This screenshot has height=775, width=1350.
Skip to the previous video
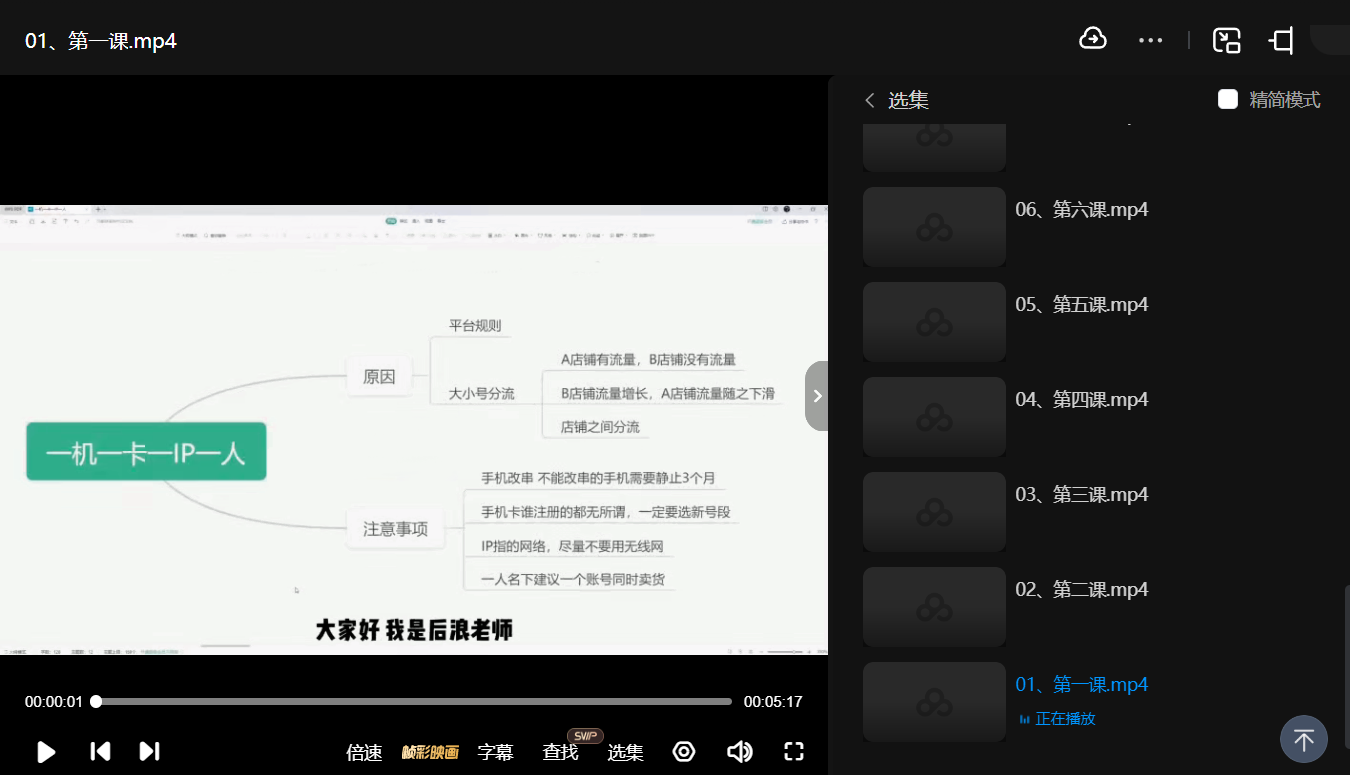point(100,751)
